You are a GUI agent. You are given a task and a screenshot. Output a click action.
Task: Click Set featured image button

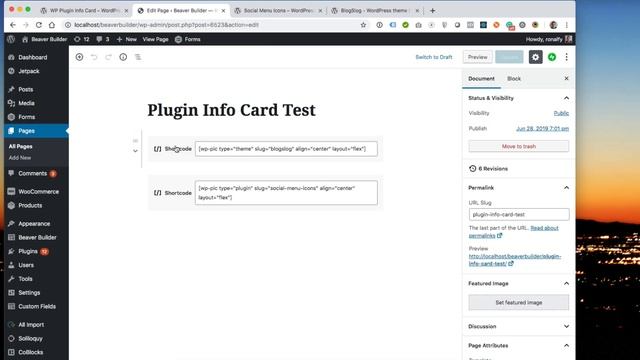tap(519, 302)
